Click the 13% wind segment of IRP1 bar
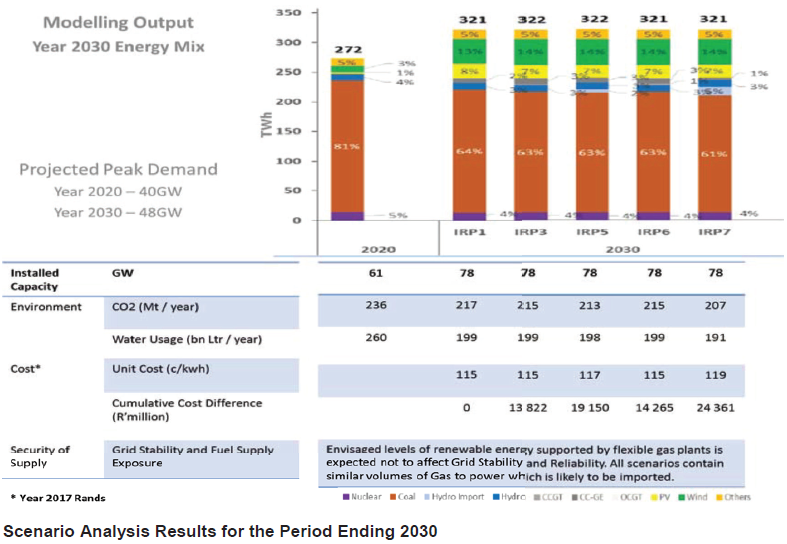 pyautogui.click(x=469, y=51)
